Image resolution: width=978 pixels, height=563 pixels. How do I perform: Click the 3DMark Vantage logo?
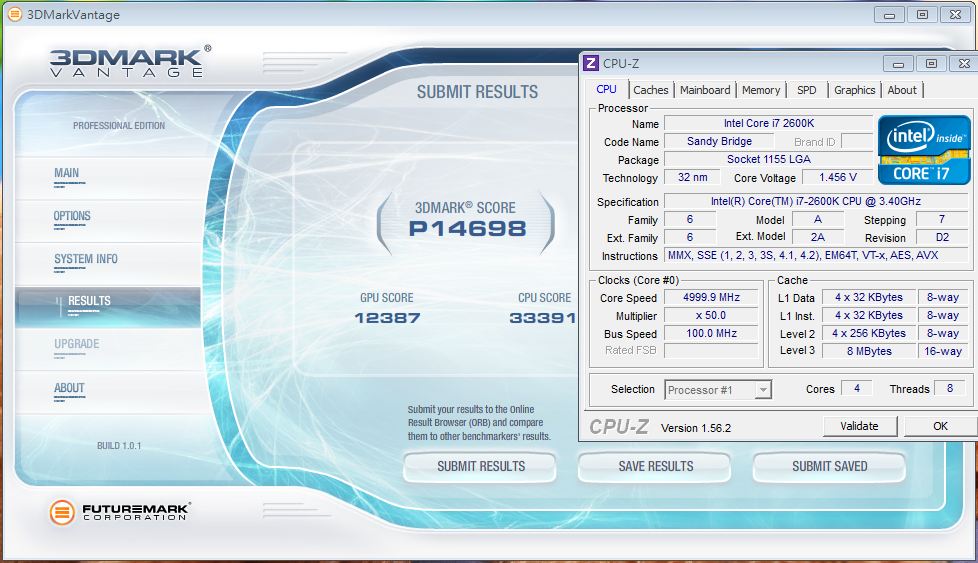[130, 62]
